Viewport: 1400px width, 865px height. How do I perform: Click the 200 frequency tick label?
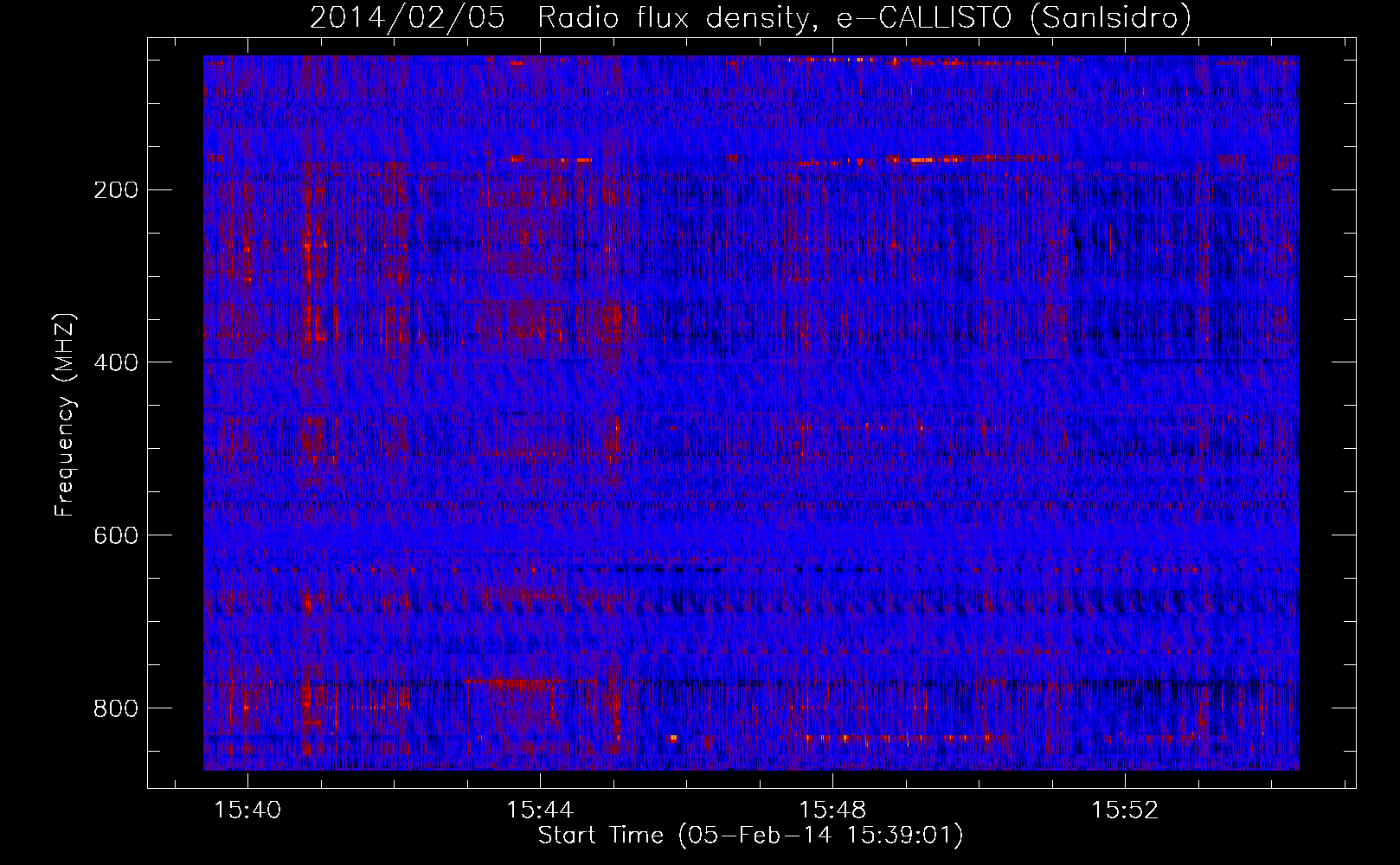(116, 190)
